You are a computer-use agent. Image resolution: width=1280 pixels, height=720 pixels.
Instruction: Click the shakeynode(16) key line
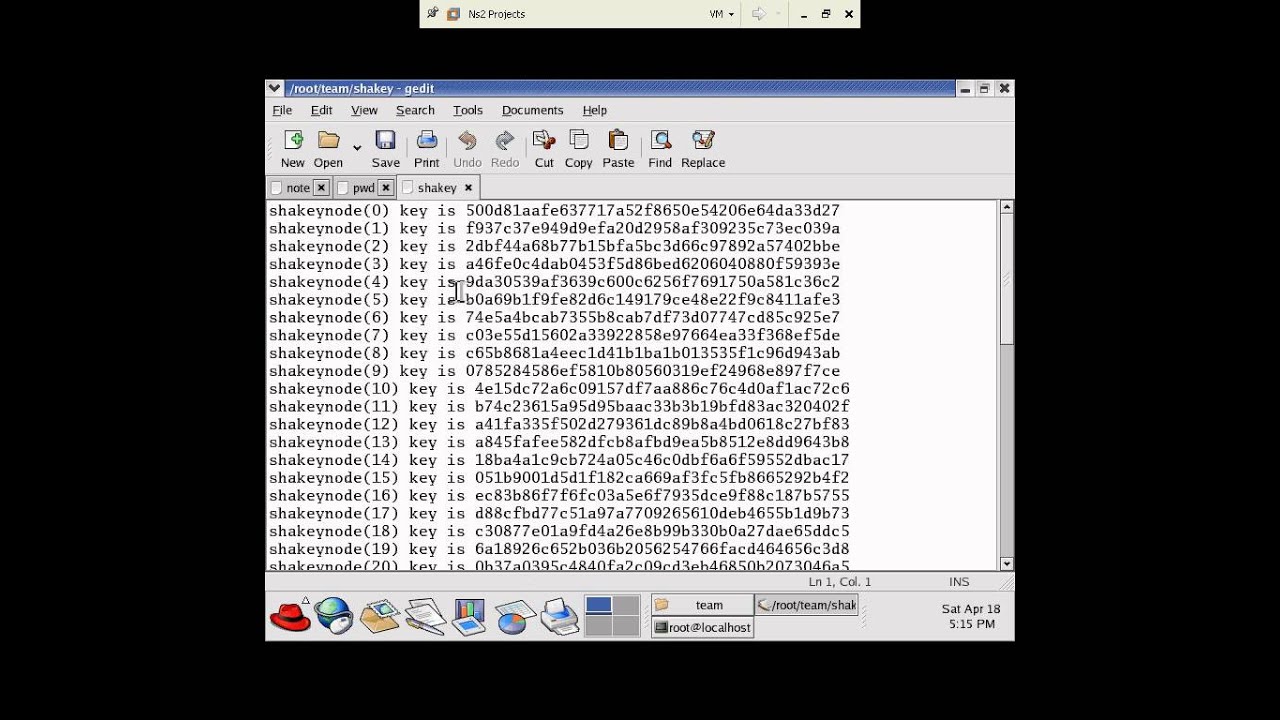click(559, 496)
